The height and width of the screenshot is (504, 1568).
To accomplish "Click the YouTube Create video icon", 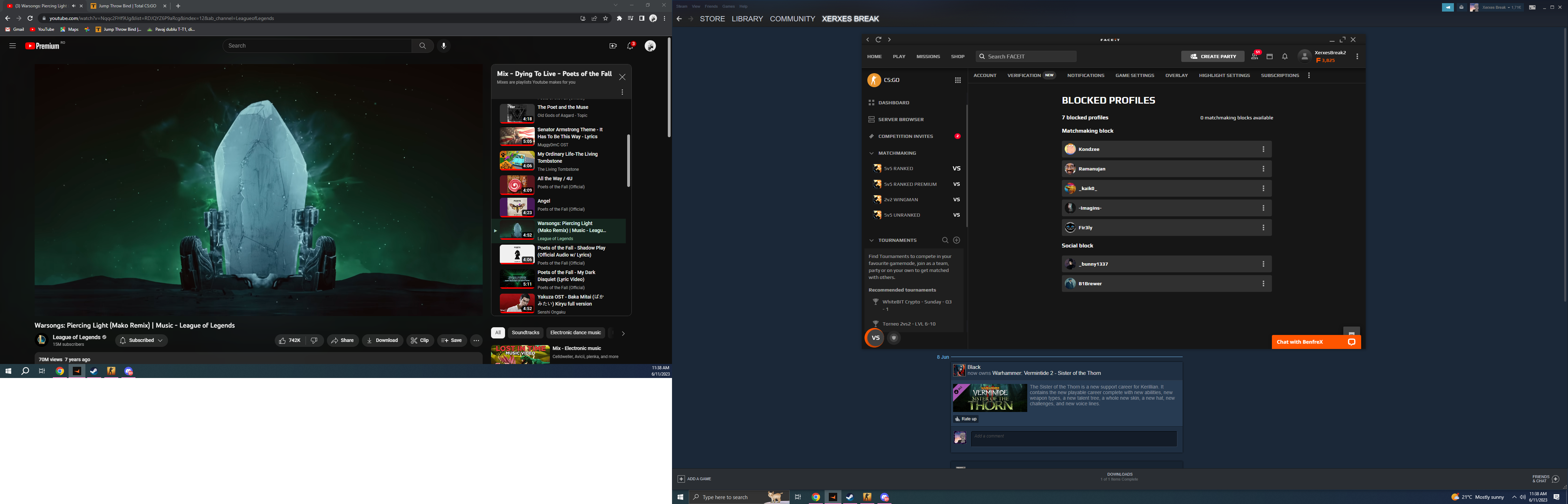I will click(x=613, y=46).
